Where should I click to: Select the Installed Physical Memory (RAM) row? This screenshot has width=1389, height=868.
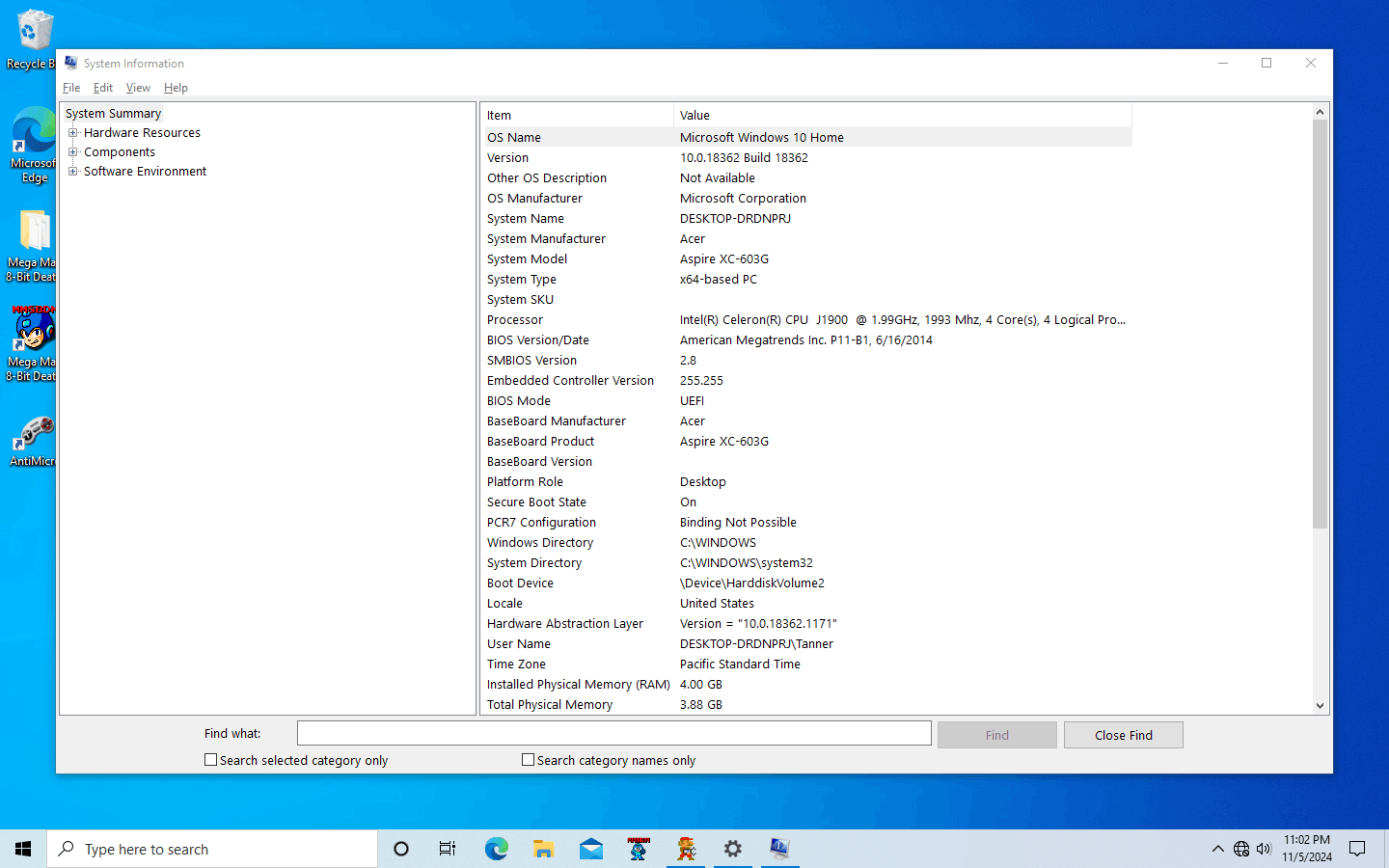tap(806, 684)
